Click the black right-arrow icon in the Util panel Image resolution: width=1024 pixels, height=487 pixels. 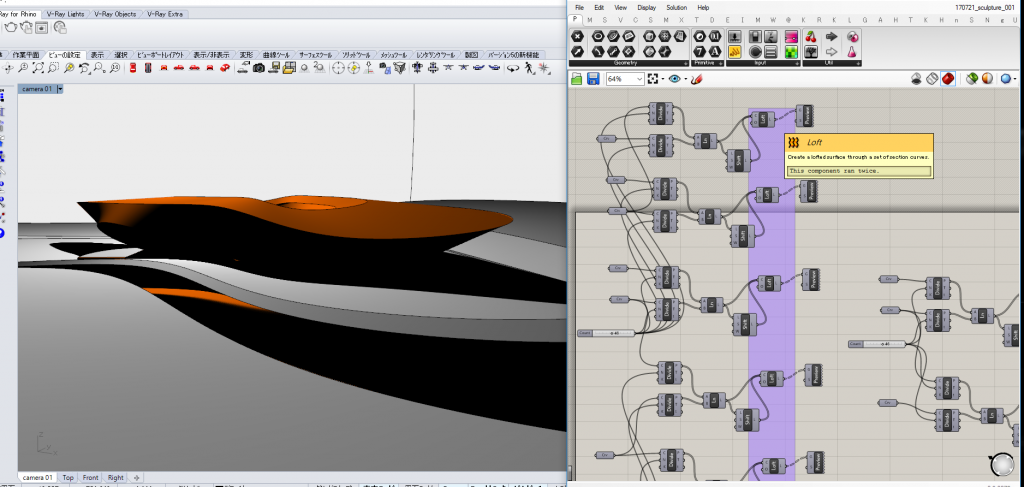click(x=832, y=36)
